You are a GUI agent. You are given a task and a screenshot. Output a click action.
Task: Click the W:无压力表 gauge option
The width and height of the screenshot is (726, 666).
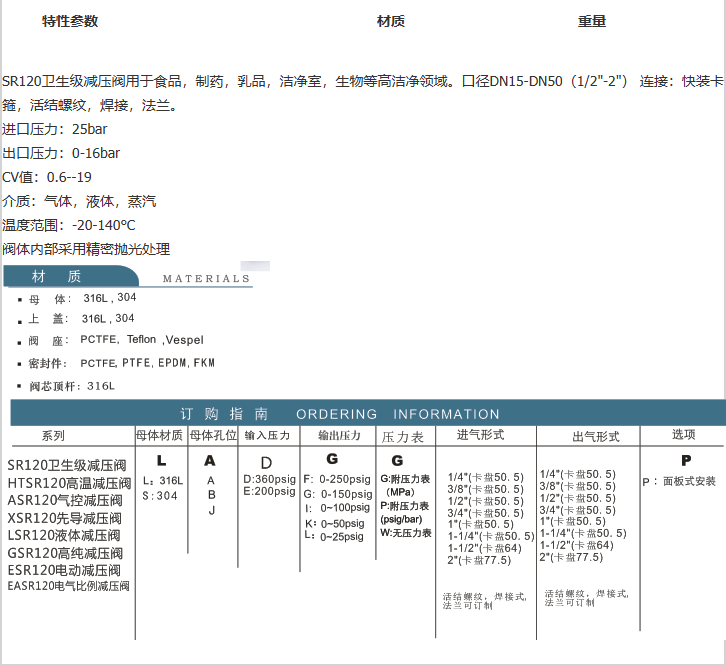(406, 533)
